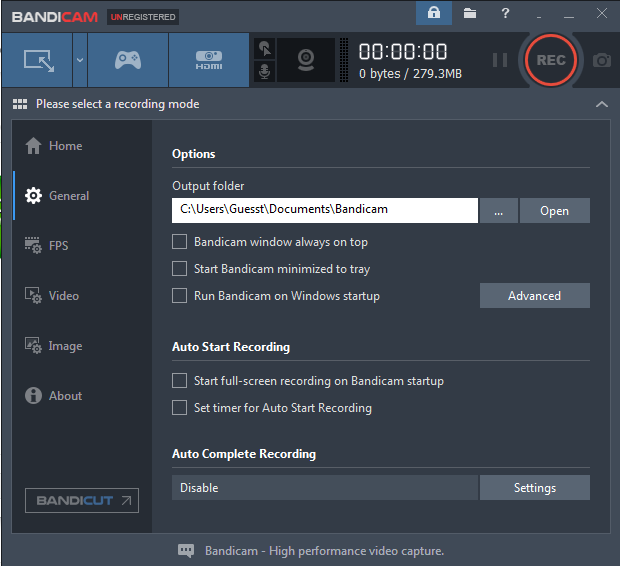Open Advanced options button
Viewport: 620px width, 566px height.
pyautogui.click(x=535, y=295)
